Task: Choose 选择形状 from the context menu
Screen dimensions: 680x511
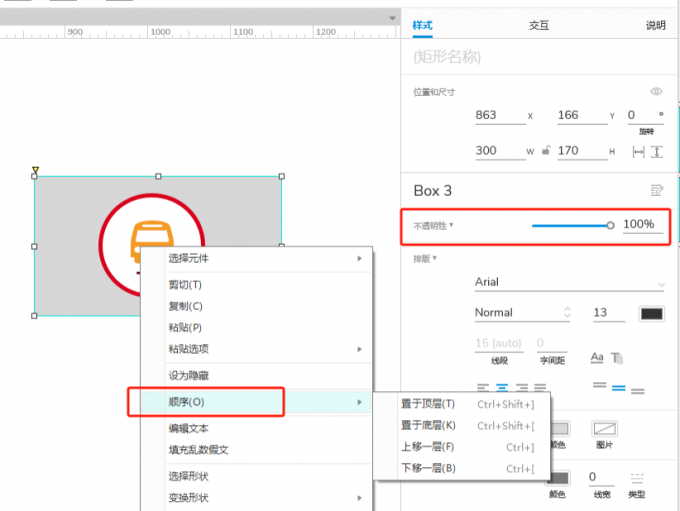Action: [189, 476]
